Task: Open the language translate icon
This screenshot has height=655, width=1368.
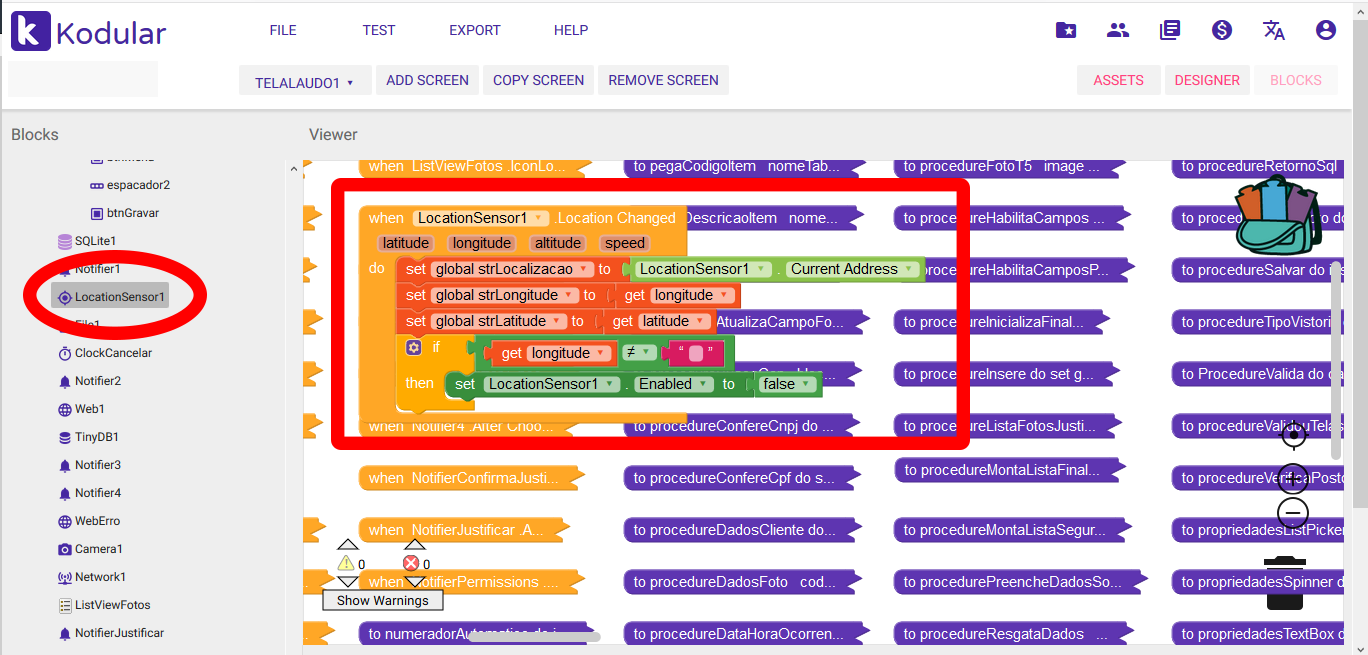Action: coord(1274,30)
